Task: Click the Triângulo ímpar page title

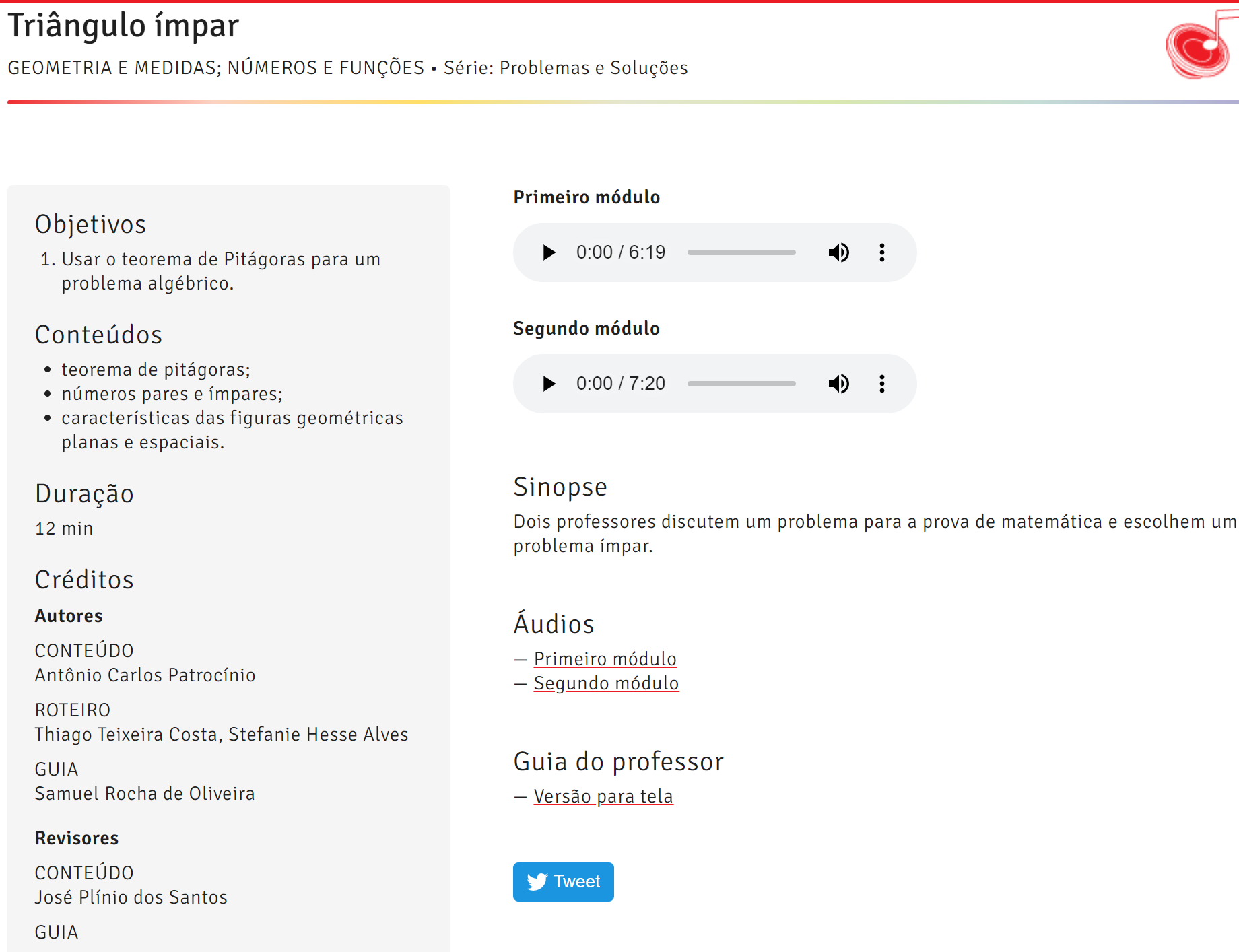Action: tap(123, 26)
